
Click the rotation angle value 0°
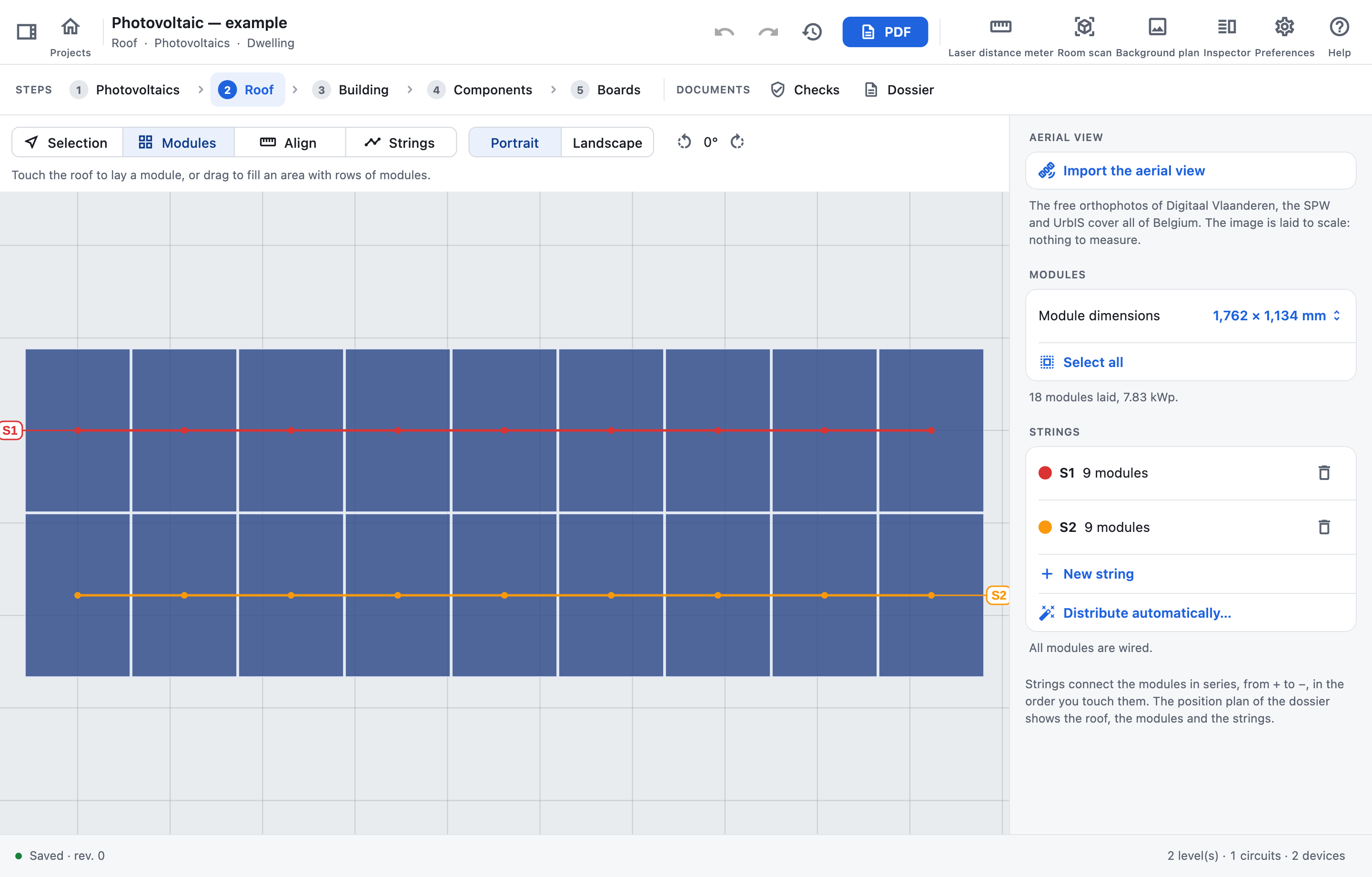click(710, 142)
